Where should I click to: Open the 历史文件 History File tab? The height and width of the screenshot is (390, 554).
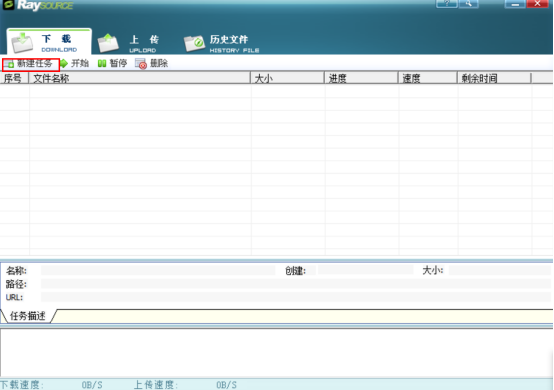click(222, 43)
